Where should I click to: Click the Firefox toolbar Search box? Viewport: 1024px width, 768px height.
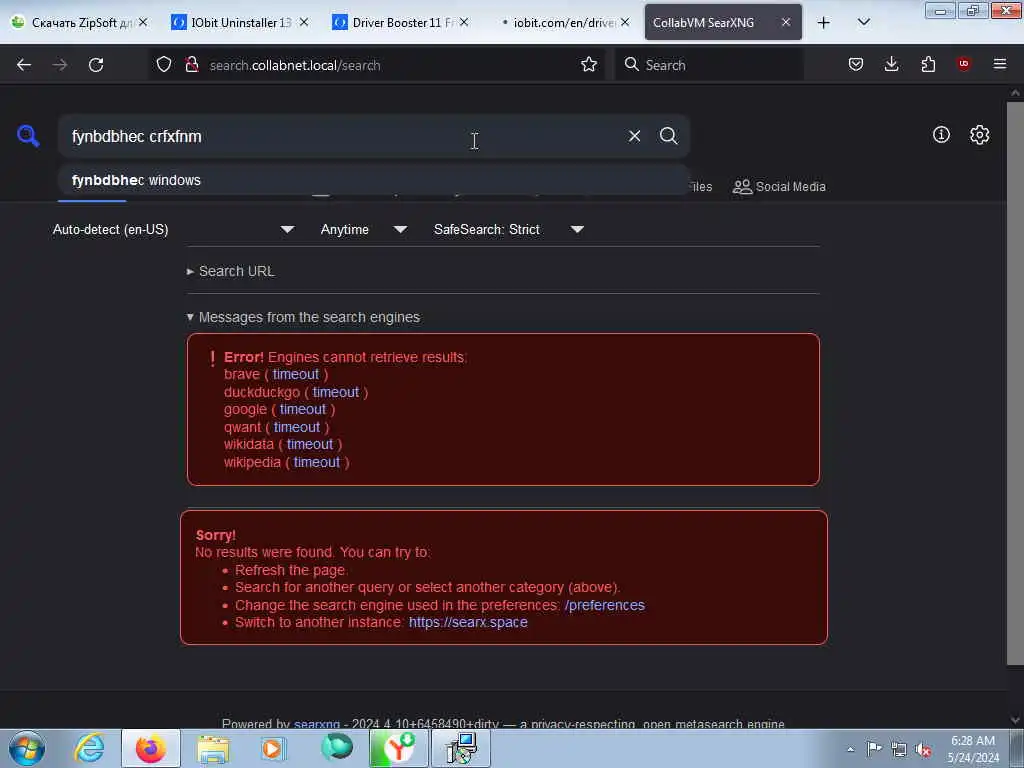(709, 65)
